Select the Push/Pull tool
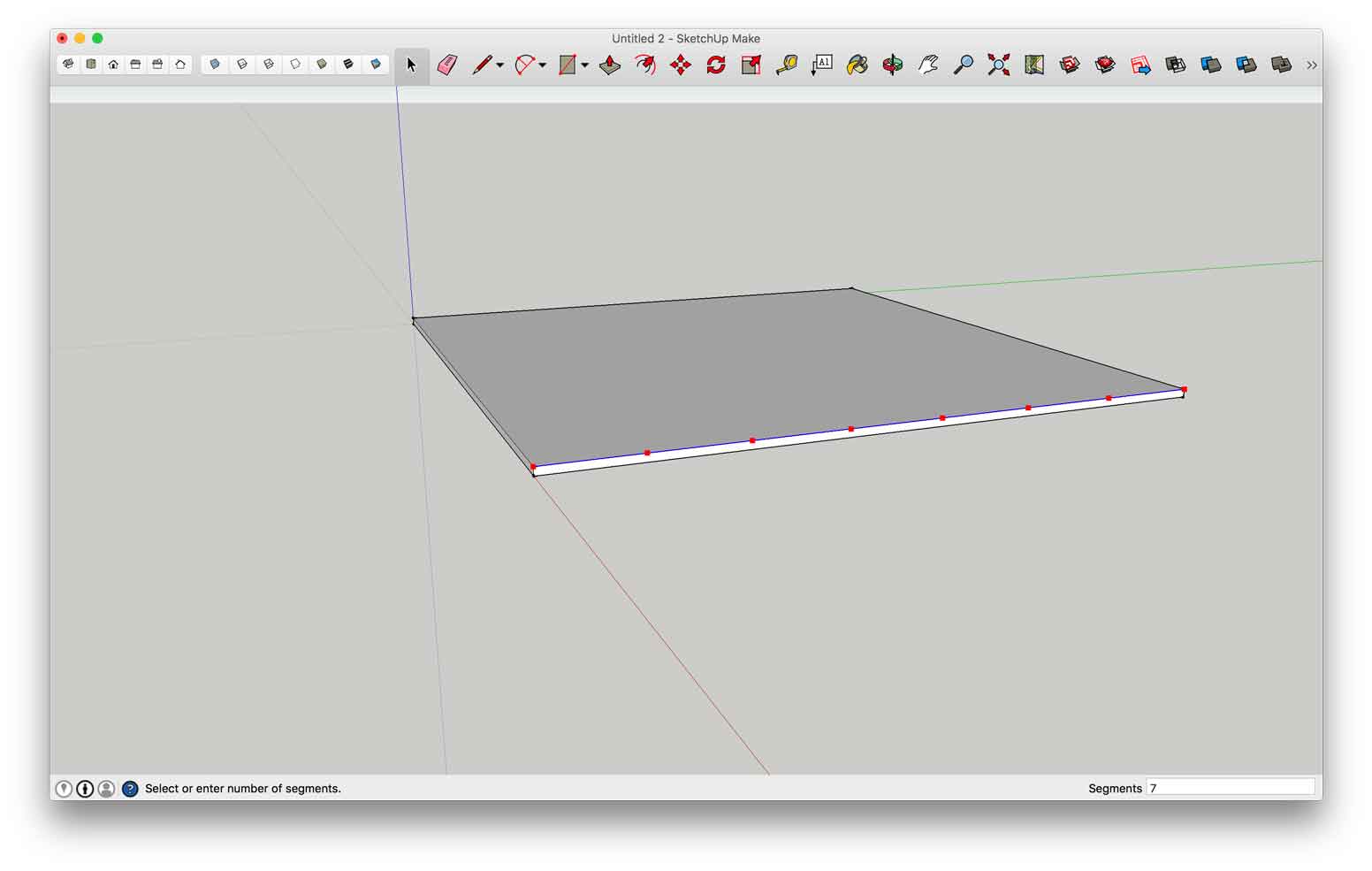The width and height of the screenshot is (1372, 871). pos(610,65)
